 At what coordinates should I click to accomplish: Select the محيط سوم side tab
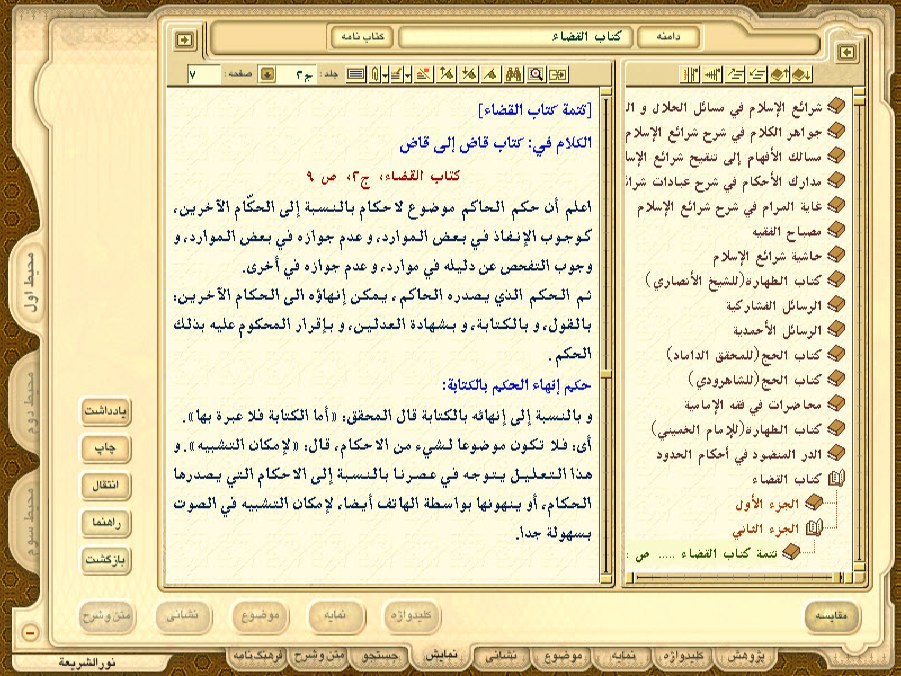tap(30, 522)
